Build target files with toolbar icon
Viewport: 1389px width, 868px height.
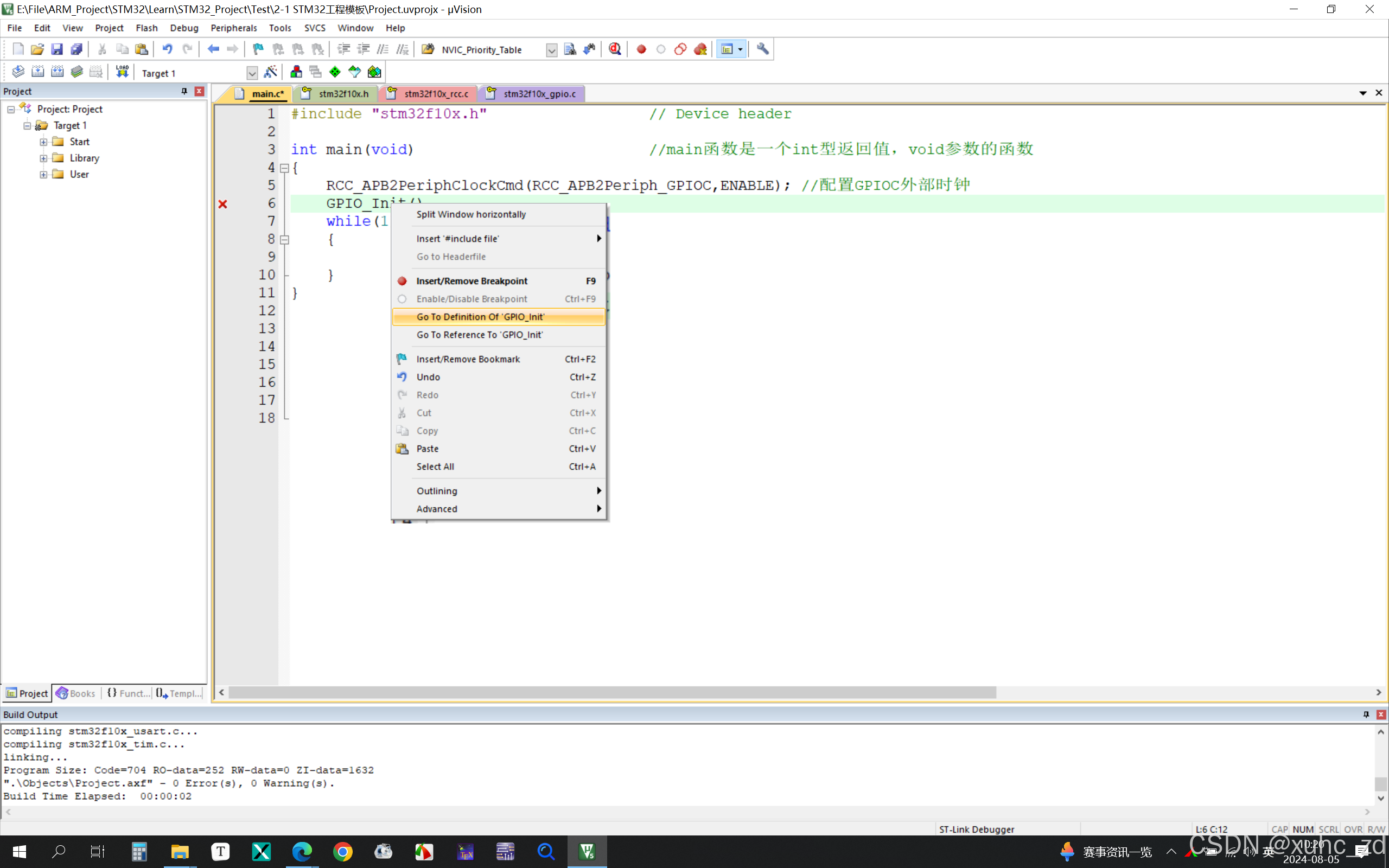(37, 72)
